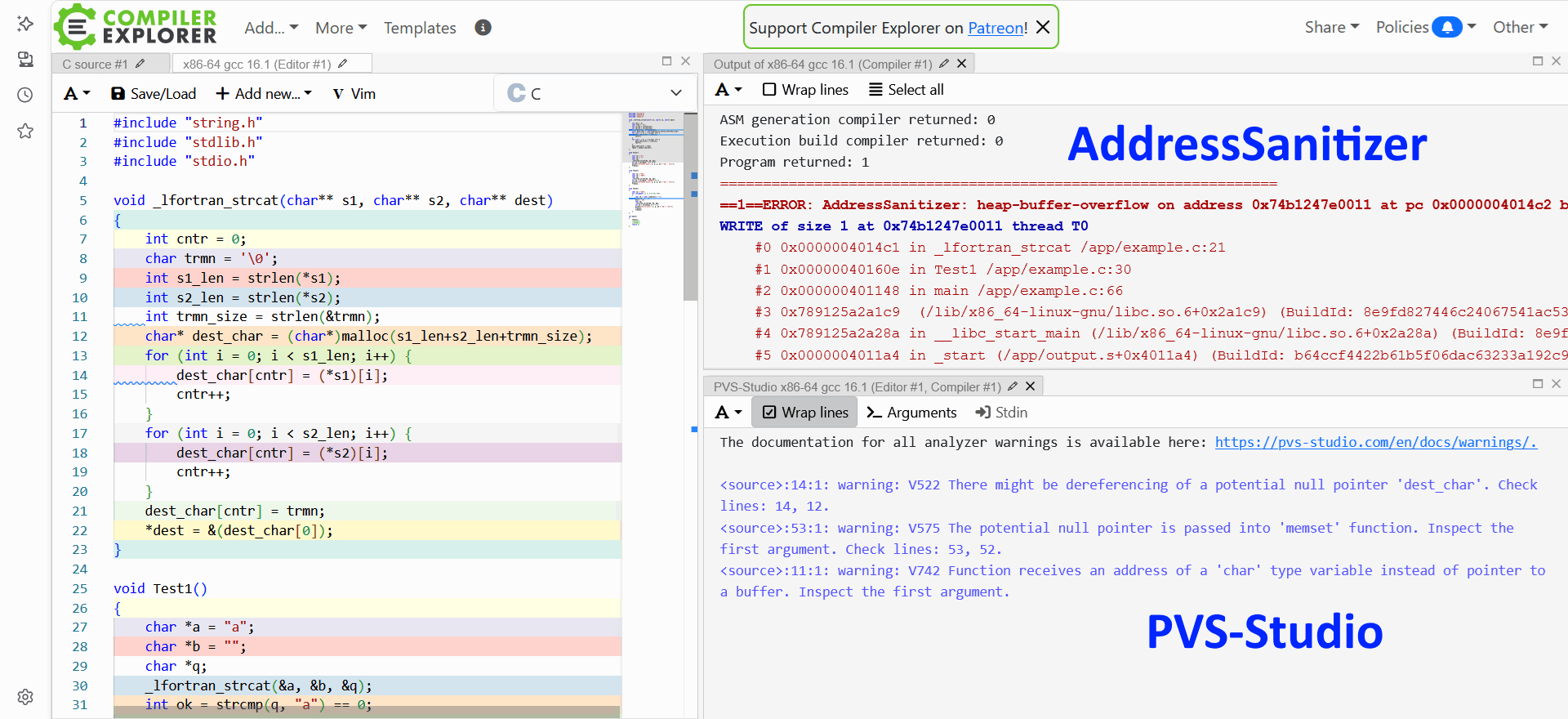Toggle Vim mode in editor
The width and height of the screenshot is (1568, 719).
tap(354, 94)
